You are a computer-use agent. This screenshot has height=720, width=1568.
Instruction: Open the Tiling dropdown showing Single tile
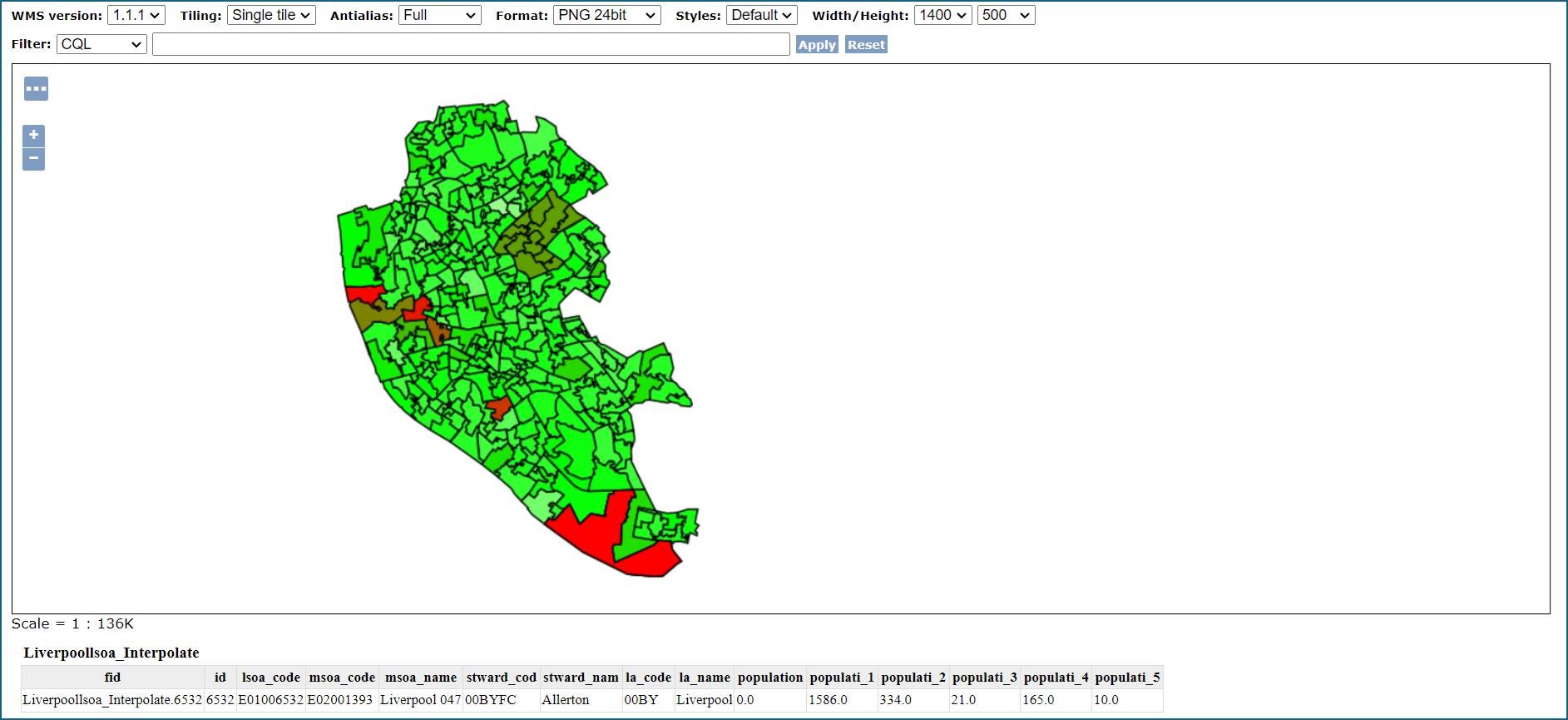pos(271,15)
